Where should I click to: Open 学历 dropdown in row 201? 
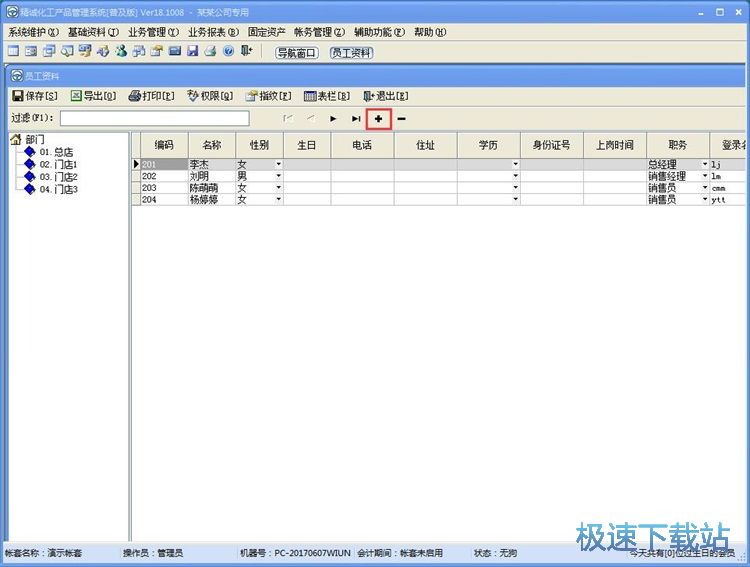pos(515,164)
